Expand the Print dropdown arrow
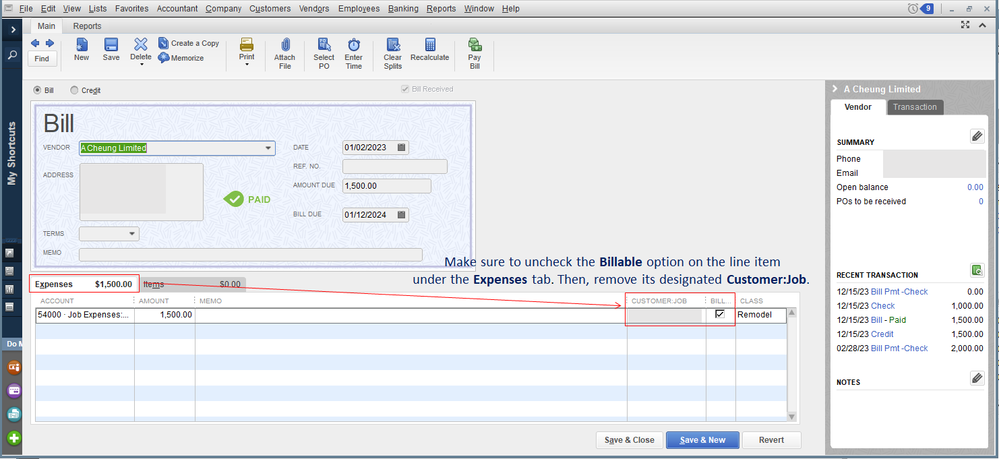The image size is (999, 459). [x=247, y=64]
